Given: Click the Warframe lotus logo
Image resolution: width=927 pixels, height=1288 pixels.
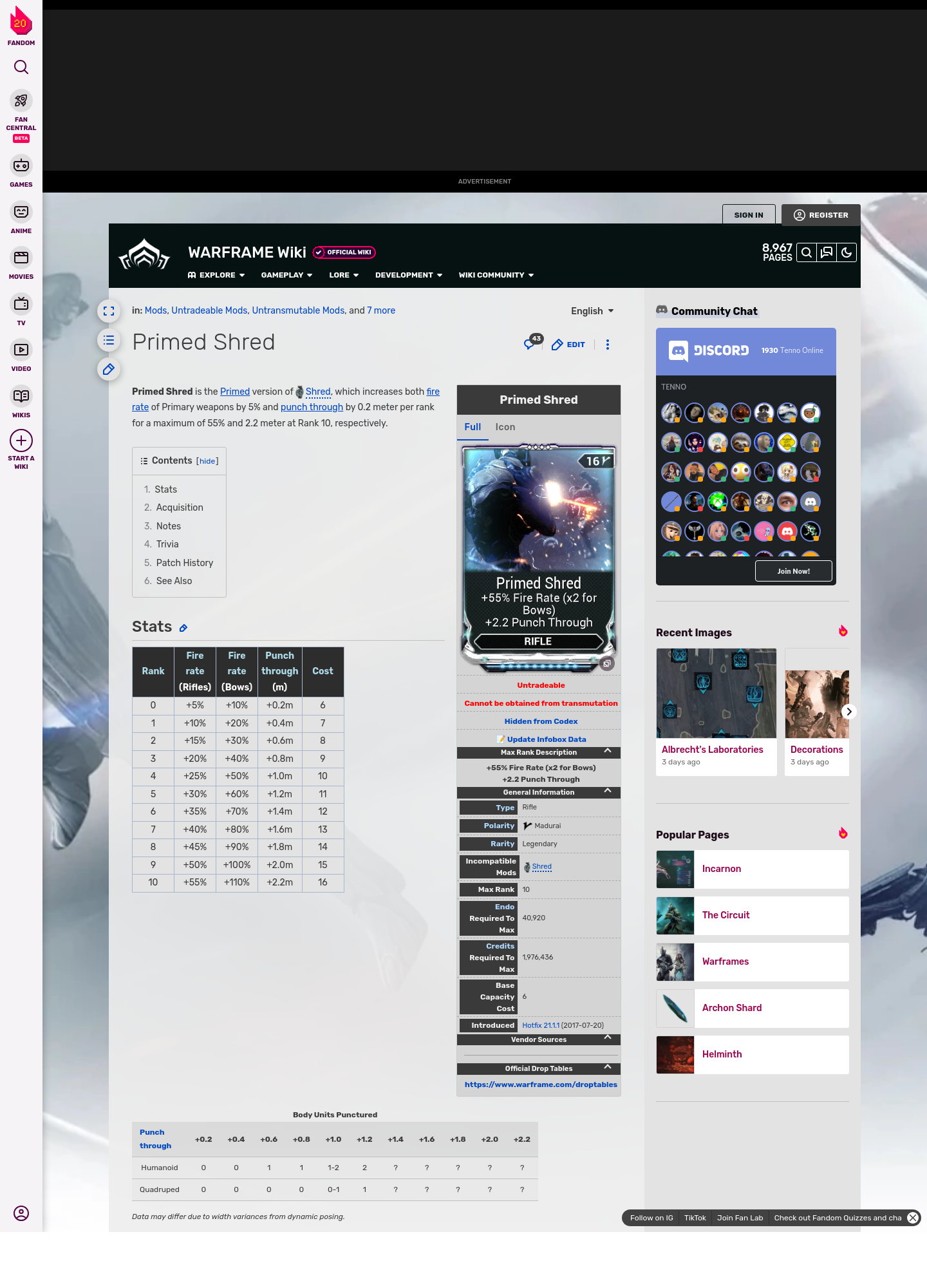Looking at the screenshot, I should [144, 254].
